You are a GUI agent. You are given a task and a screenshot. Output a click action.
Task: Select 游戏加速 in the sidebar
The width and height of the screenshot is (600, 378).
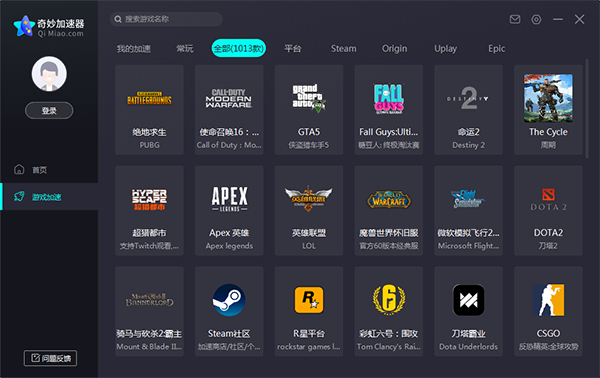coord(49,197)
